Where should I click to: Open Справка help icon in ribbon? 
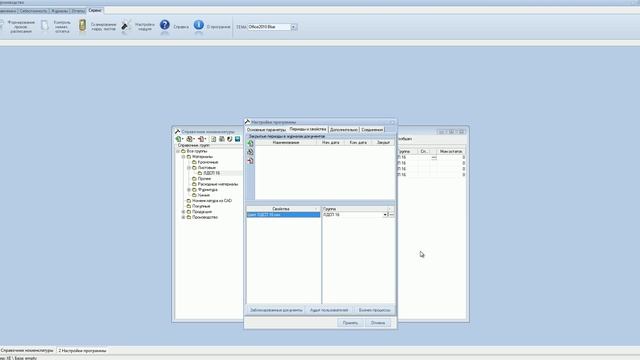click(164, 25)
